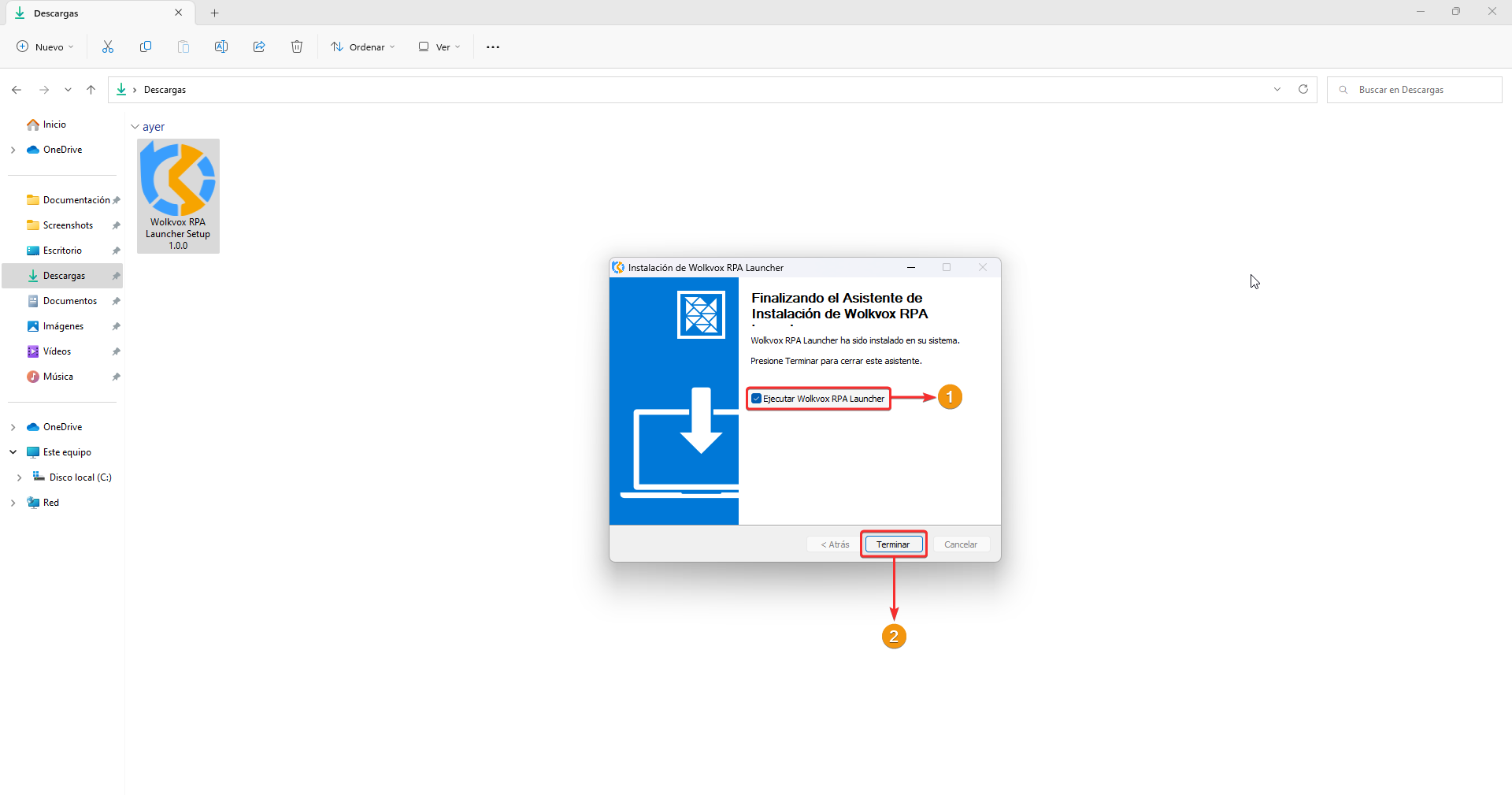The image size is (1512, 795).
Task: Go up one folder level arrow
Action: coord(91,90)
